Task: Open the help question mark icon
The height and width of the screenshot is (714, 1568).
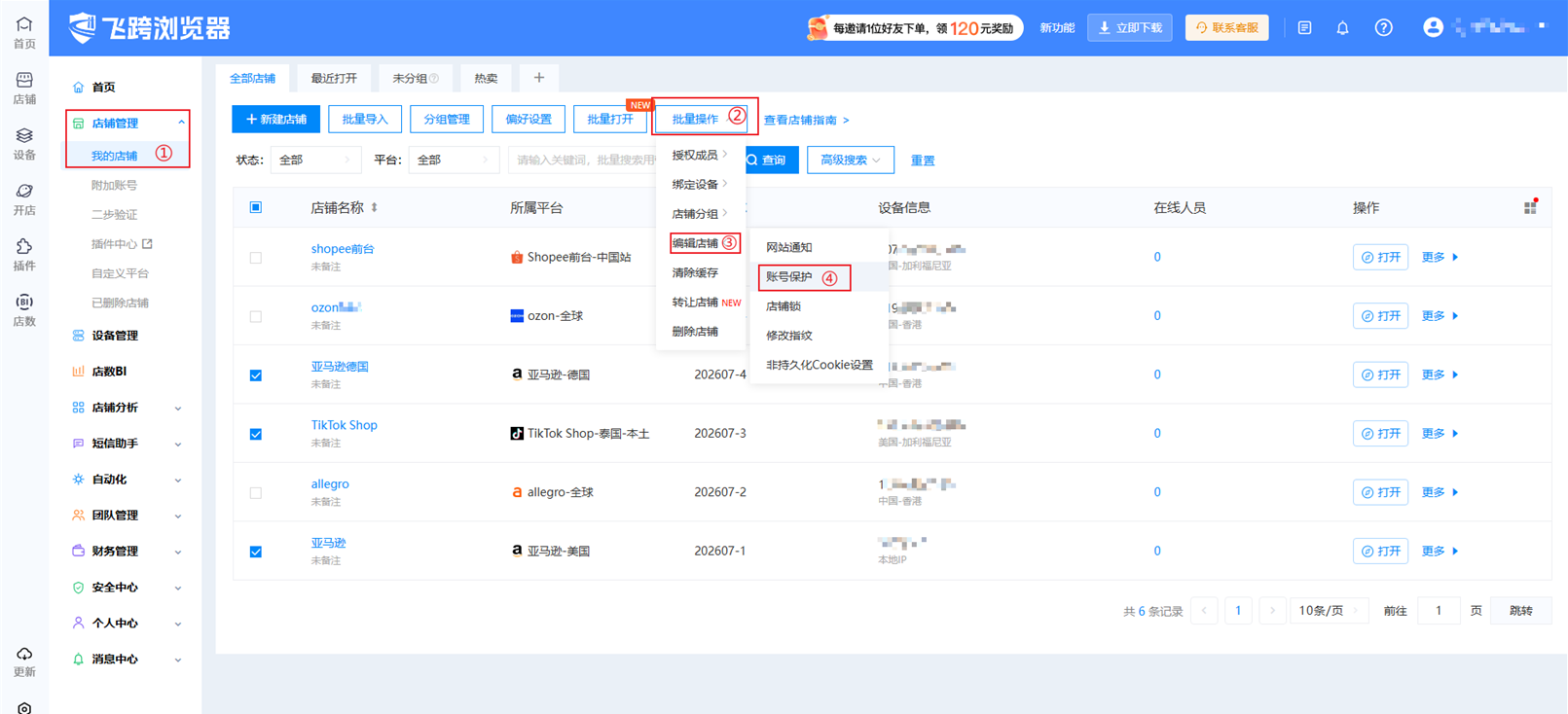Action: (x=1383, y=28)
